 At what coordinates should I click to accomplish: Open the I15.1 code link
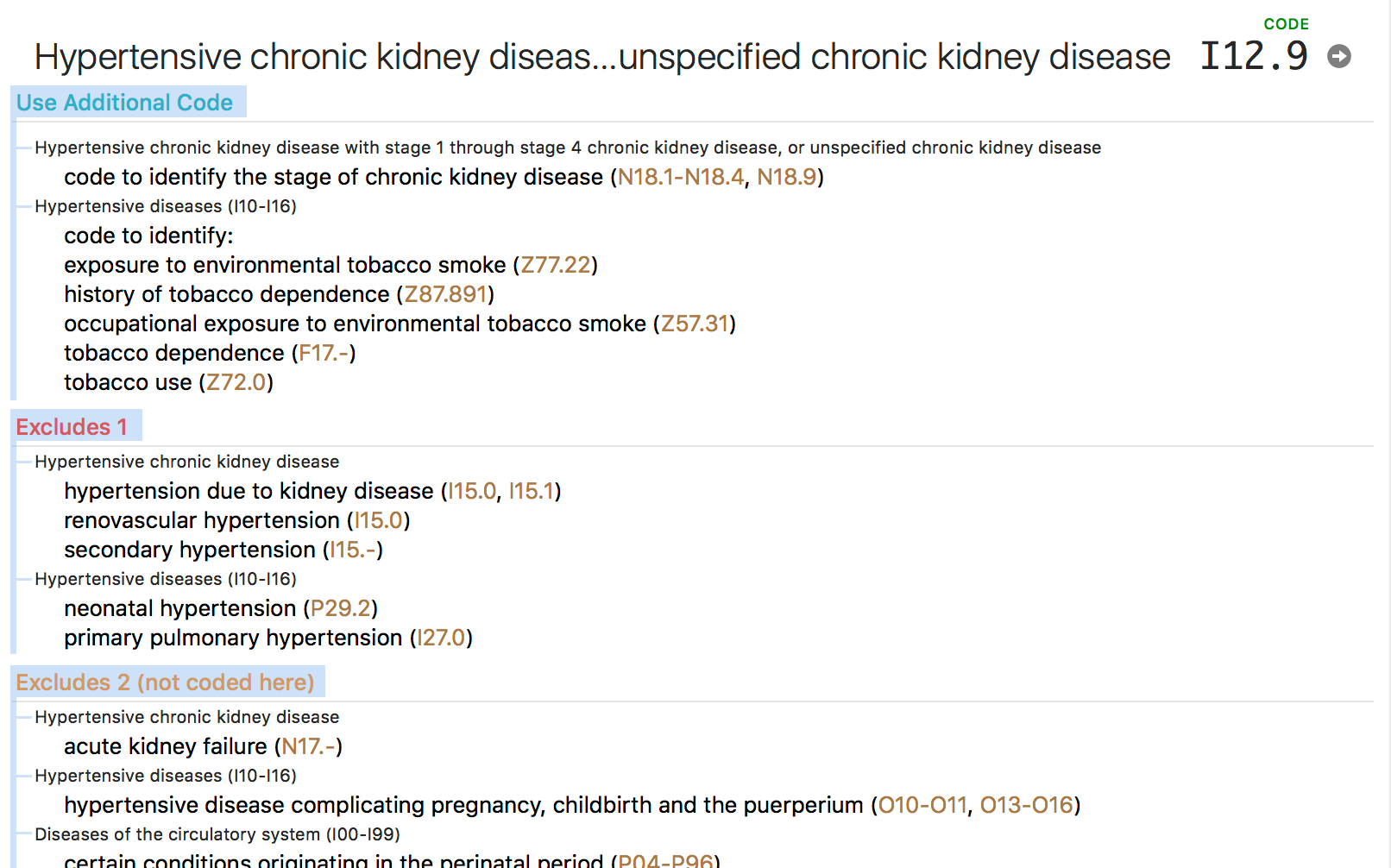coord(531,491)
